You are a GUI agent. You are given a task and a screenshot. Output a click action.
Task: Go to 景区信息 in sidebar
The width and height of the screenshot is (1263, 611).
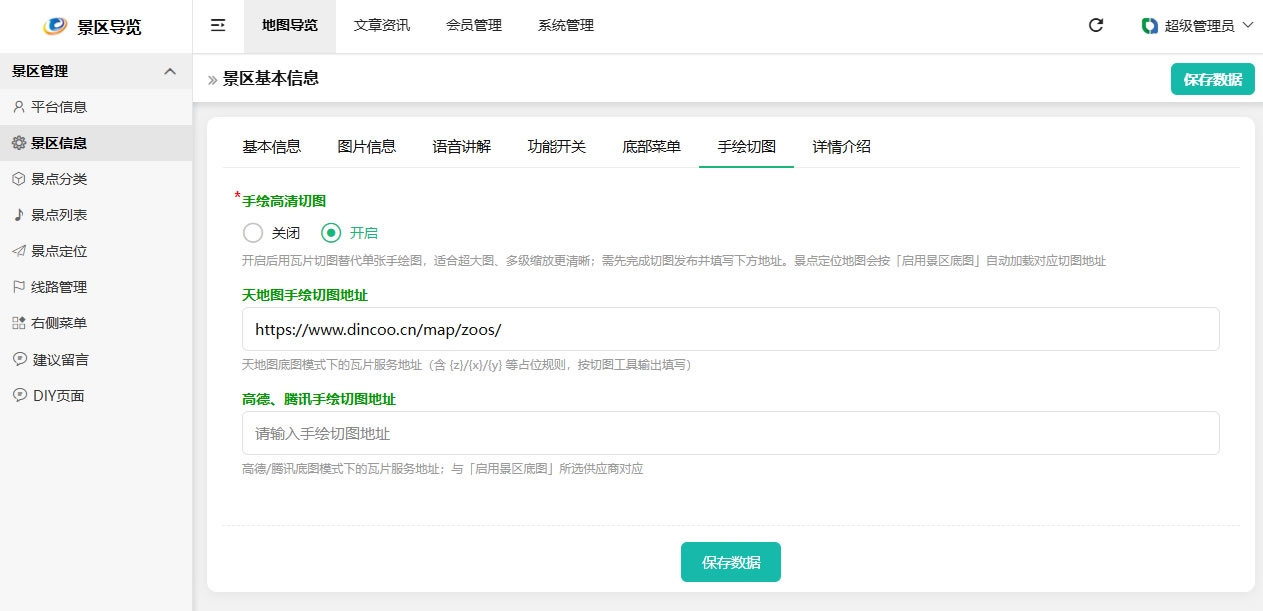tap(96, 143)
